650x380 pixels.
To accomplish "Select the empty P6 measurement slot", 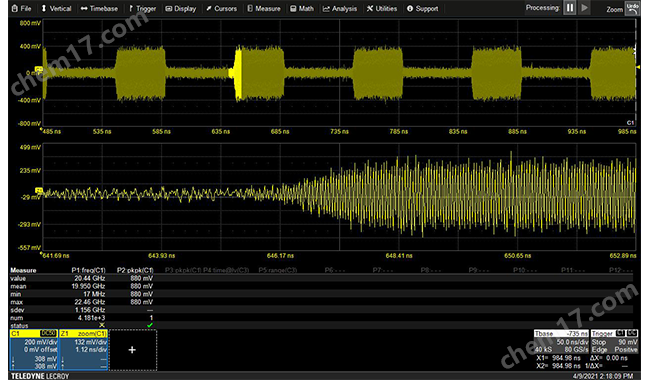I will point(335,270).
